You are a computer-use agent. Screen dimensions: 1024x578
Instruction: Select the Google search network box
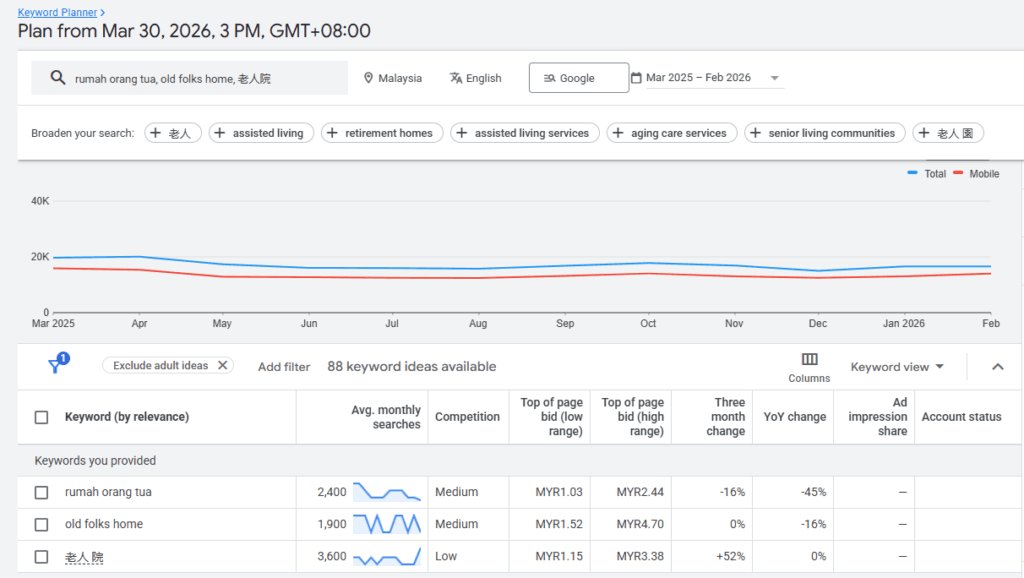tap(579, 78)
